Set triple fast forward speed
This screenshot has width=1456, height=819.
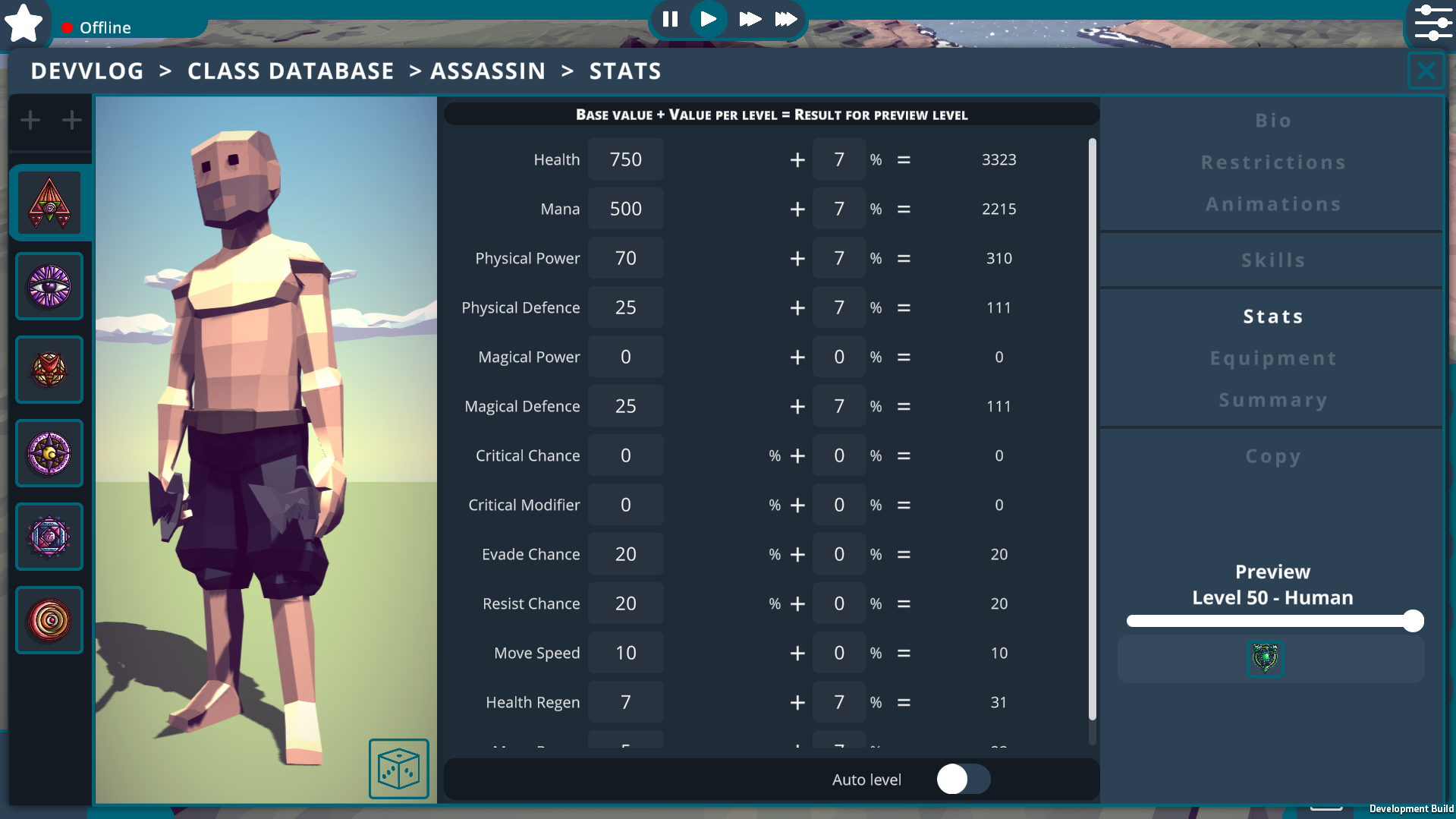pyautogui.click(x=785, y=19)
